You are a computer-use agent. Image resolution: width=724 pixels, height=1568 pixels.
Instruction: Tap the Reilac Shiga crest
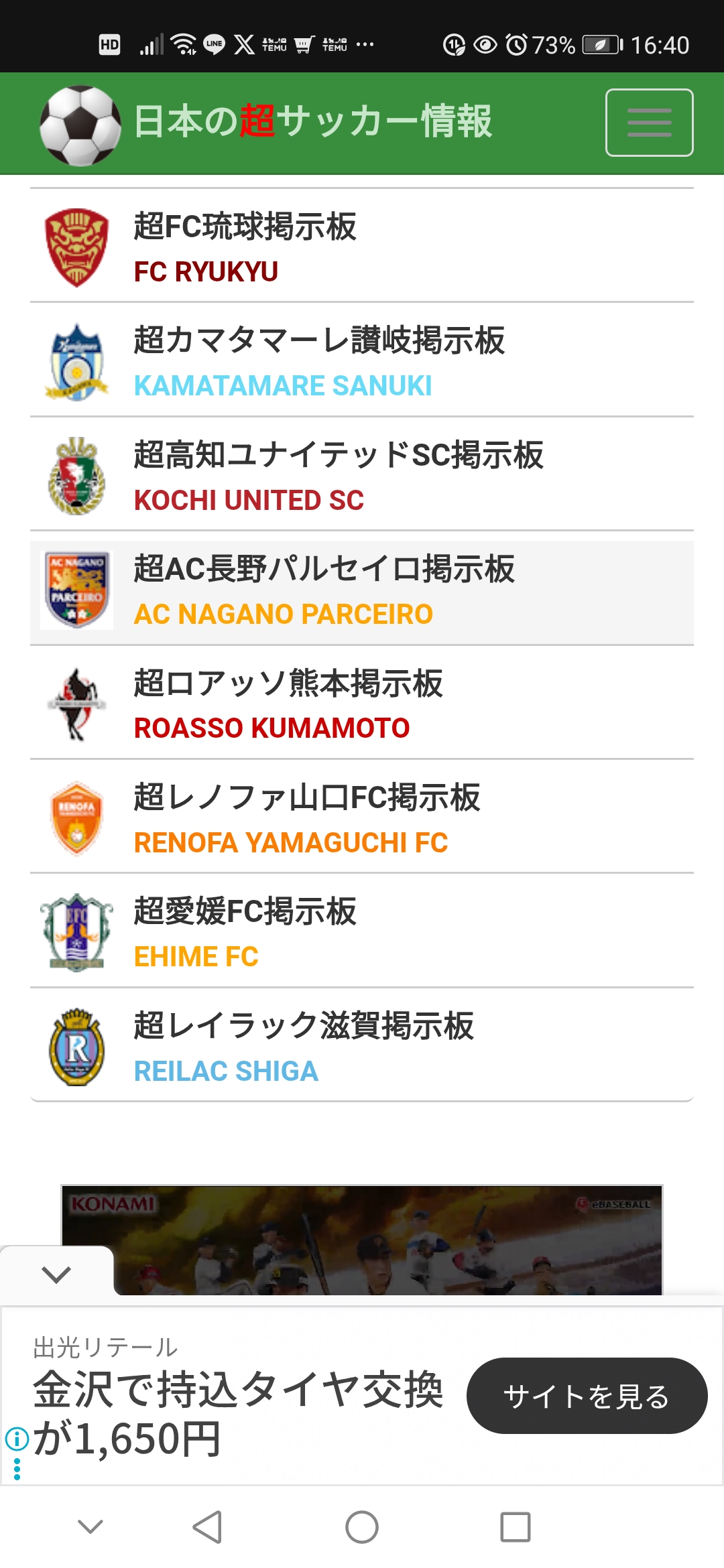point(76,1047)
